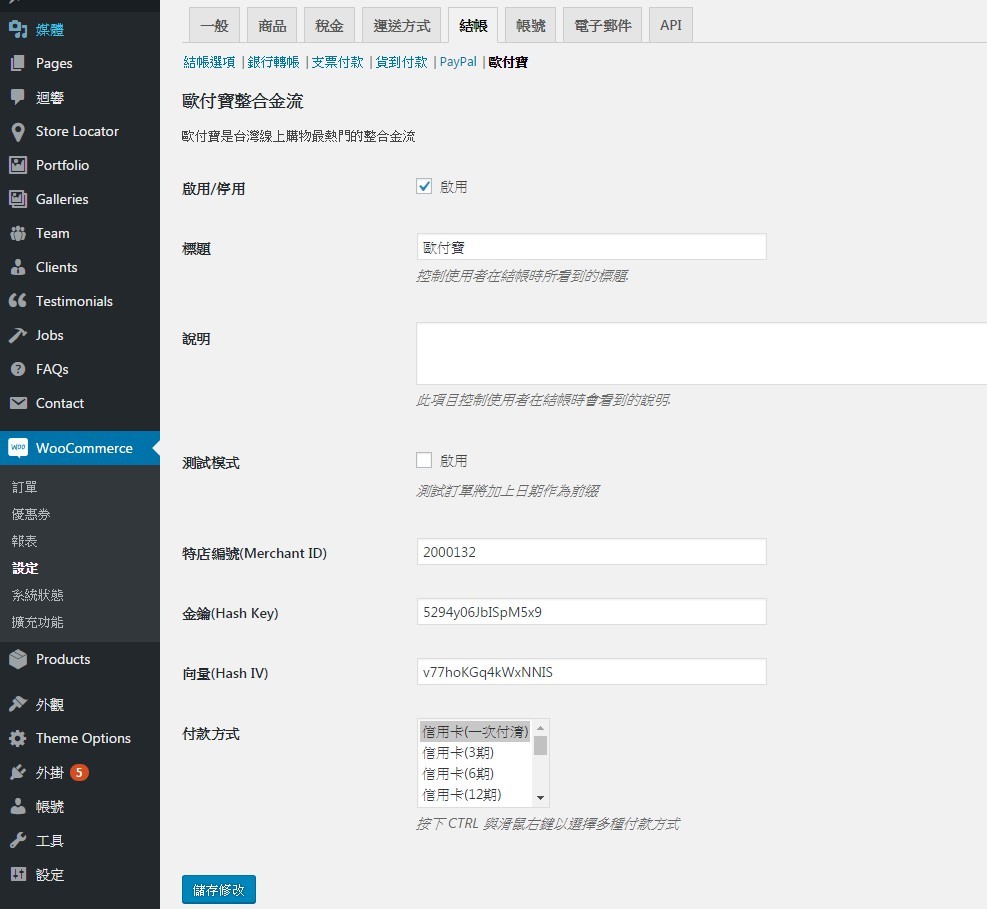Click the Merchant ID input field

click(592, 551)
